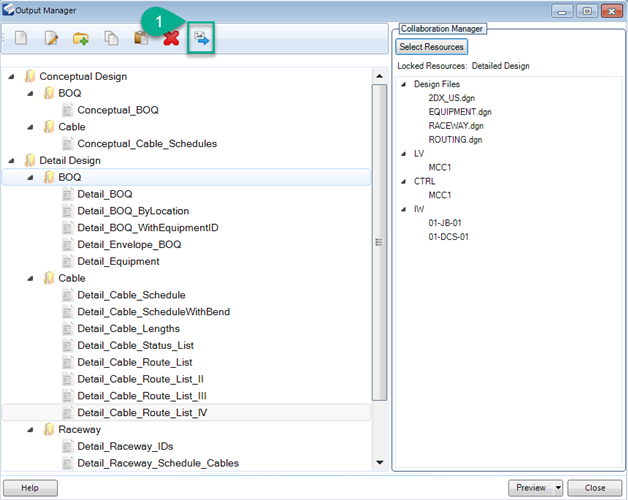Viewport: 628px width, 500px height.
Task: Click the Detail_Cable_Lengths report document icon
Action: (x=67, y=329)
